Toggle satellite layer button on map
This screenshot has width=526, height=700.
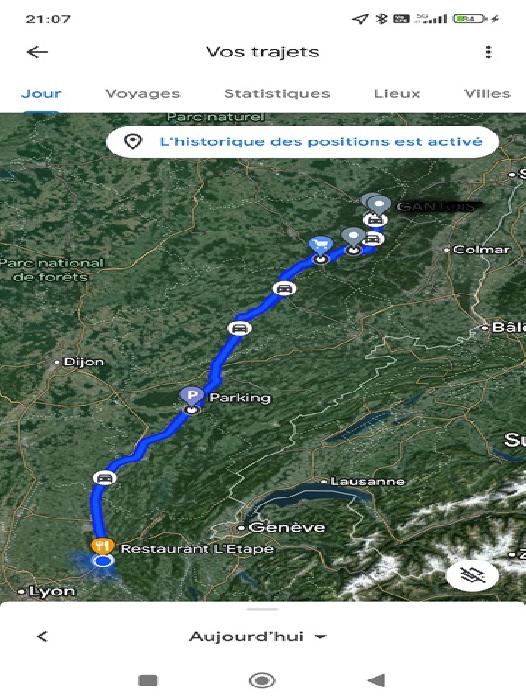[472, 575]
